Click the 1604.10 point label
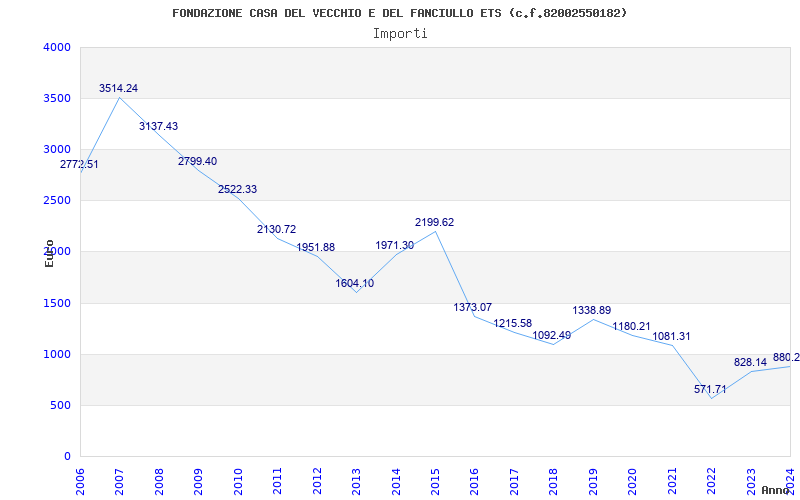Screen dimensions: 800x500 point(355,283)
